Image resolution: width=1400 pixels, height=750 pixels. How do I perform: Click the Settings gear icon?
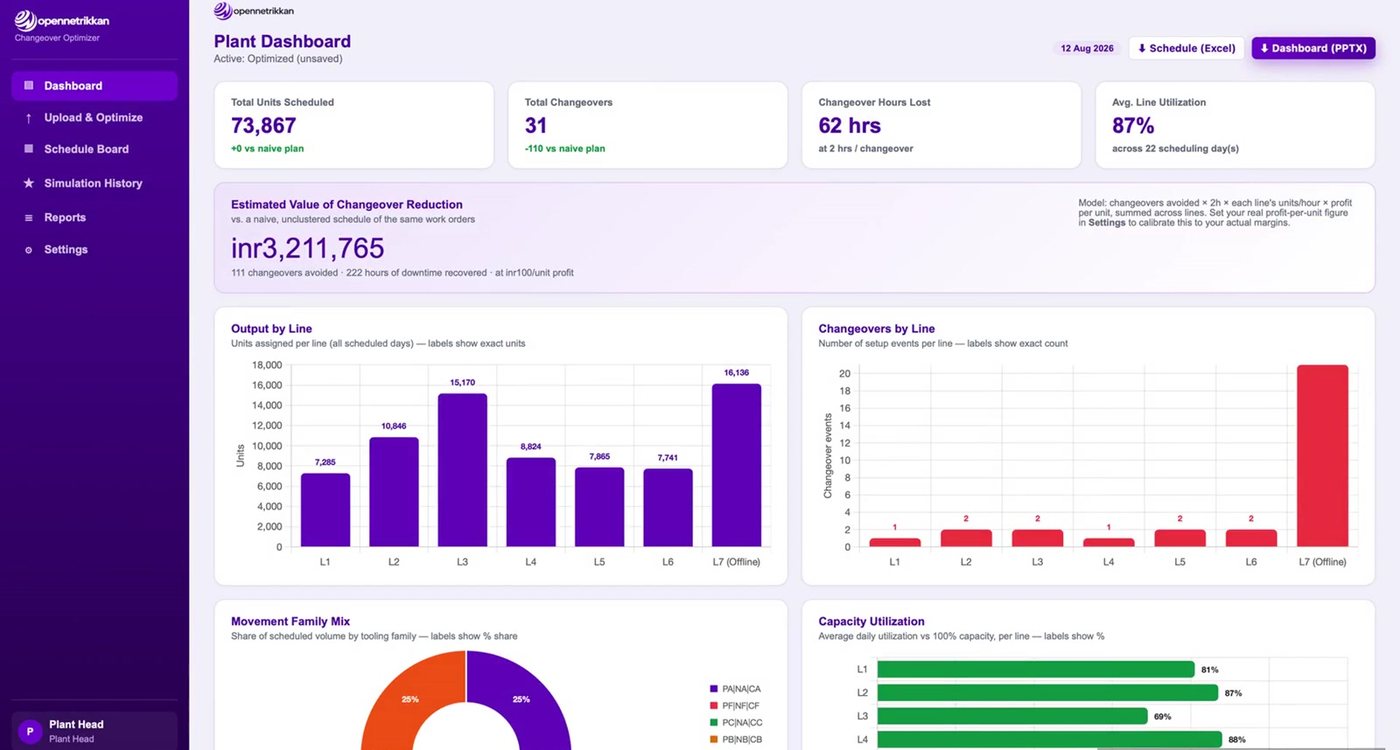[x=28, y=250]
